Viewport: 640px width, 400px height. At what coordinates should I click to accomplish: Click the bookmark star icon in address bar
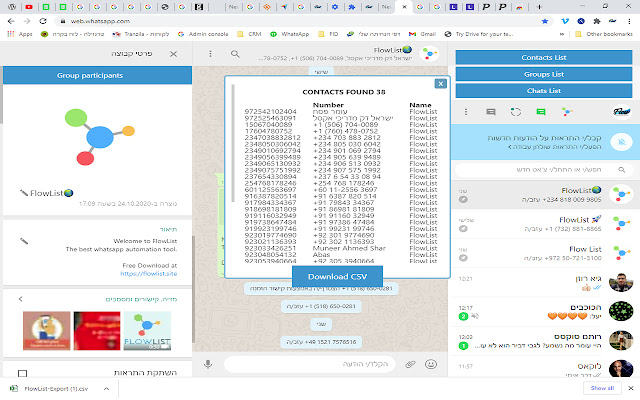pos(545,21)
